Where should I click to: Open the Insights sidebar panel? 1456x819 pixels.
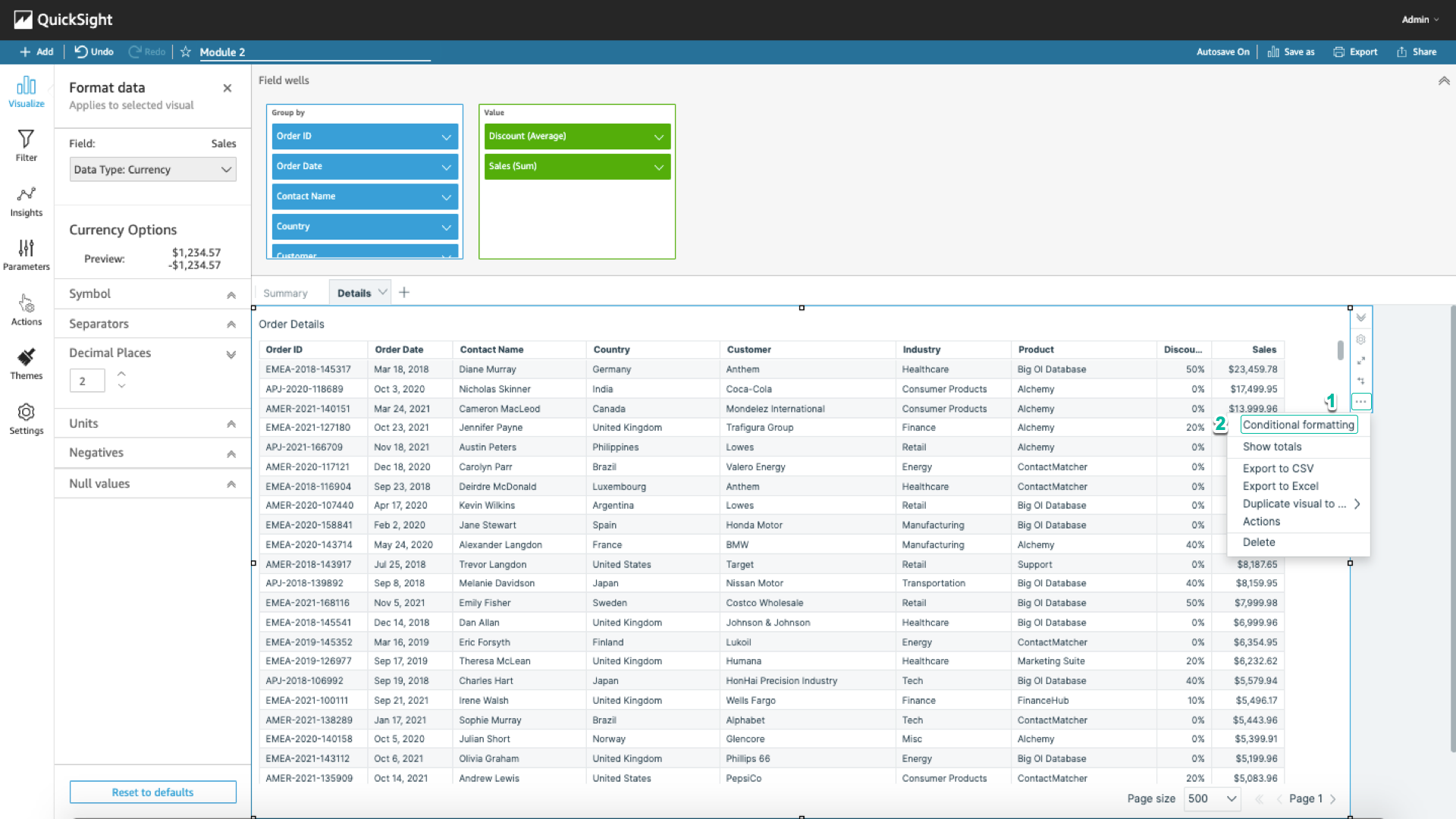tap(26, 201)
